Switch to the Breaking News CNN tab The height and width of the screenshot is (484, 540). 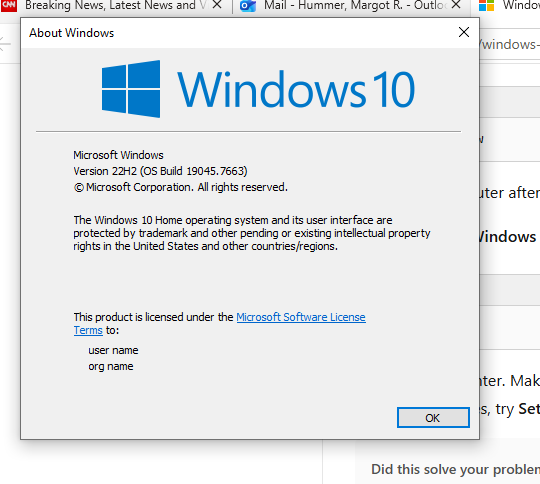point(110,5)
